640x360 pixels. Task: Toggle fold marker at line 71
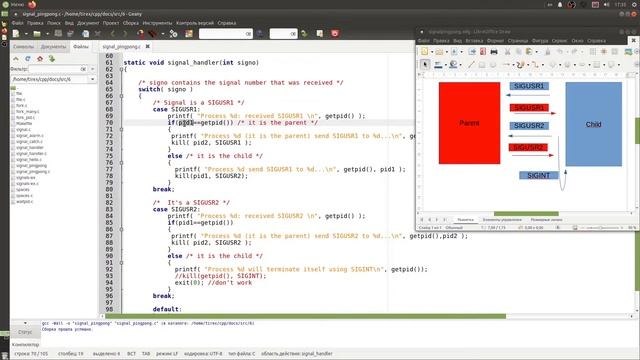point(121,129)
